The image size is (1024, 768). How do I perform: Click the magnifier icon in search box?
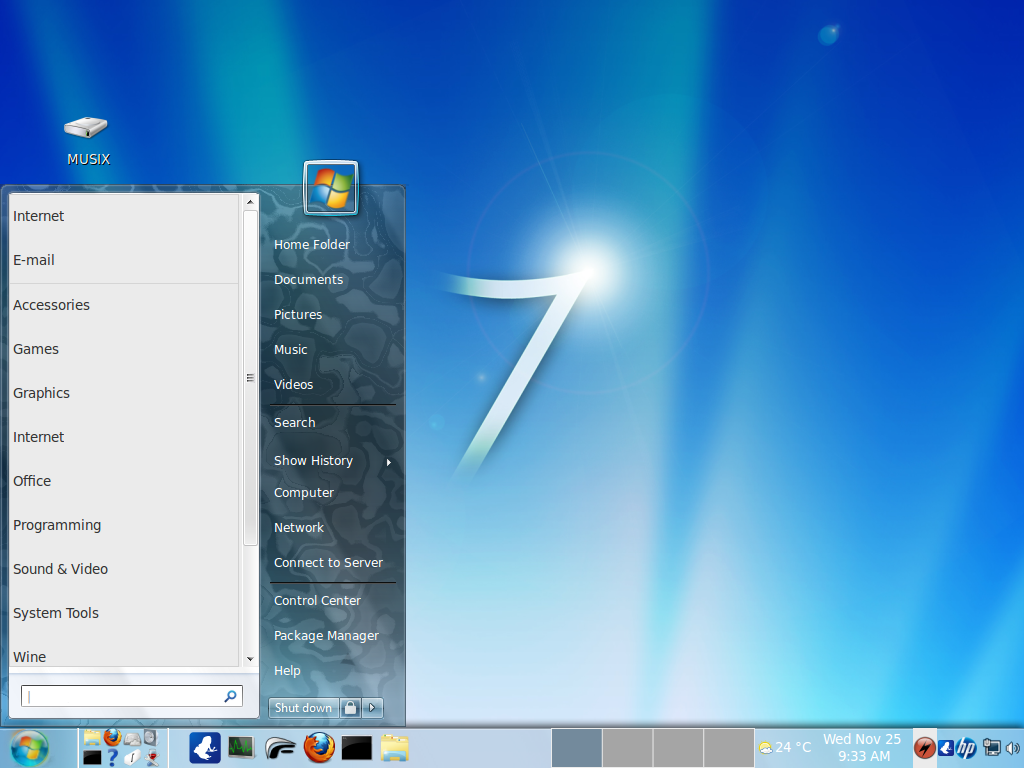[230, 696]
